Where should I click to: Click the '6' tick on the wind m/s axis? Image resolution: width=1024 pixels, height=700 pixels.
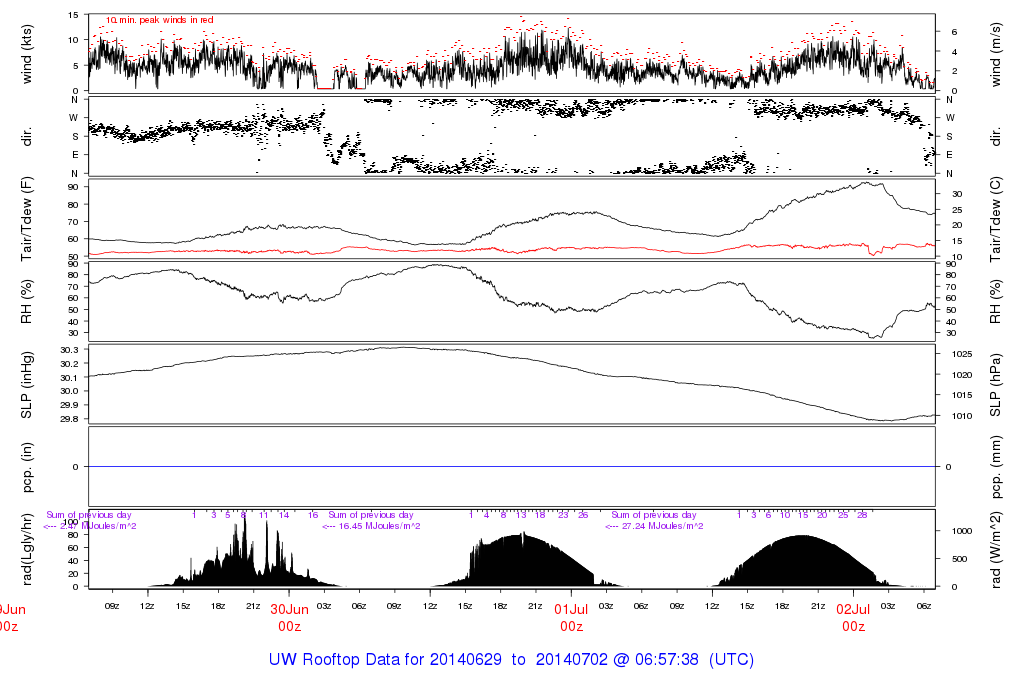coord(954,32)
